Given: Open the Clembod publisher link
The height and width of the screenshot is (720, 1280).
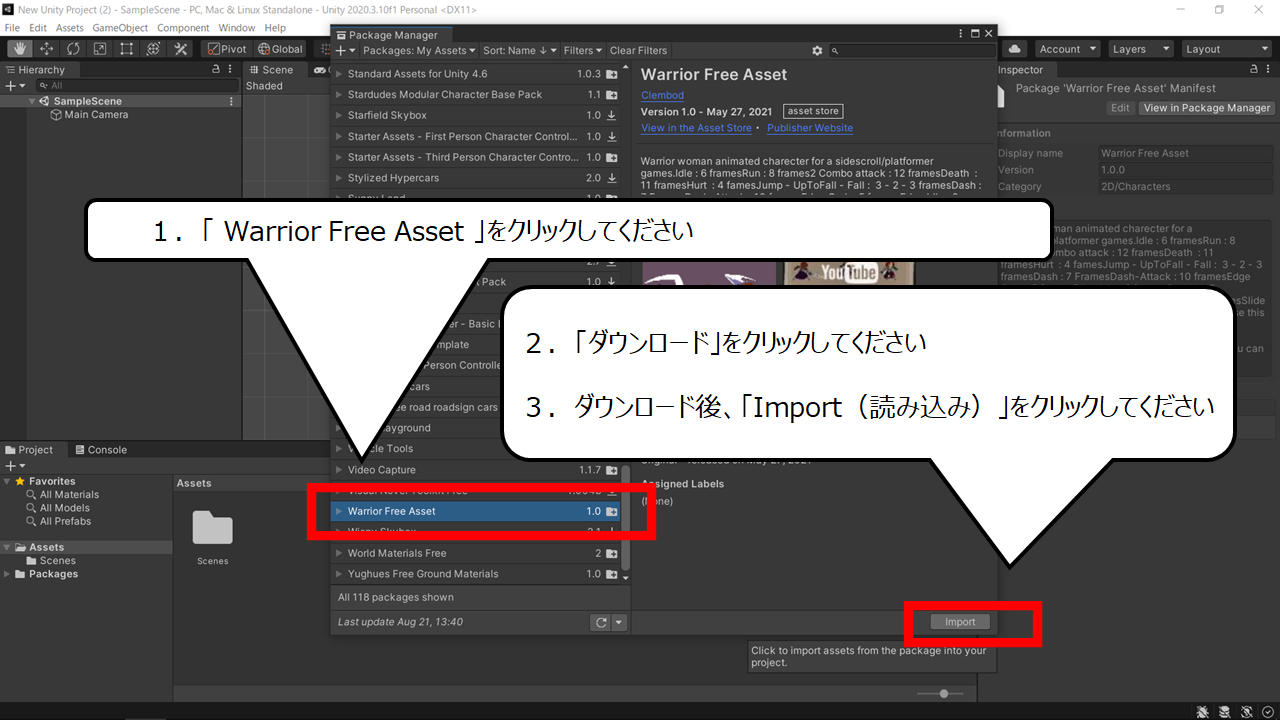Looking at the screenshot, I should click(662, 95).
